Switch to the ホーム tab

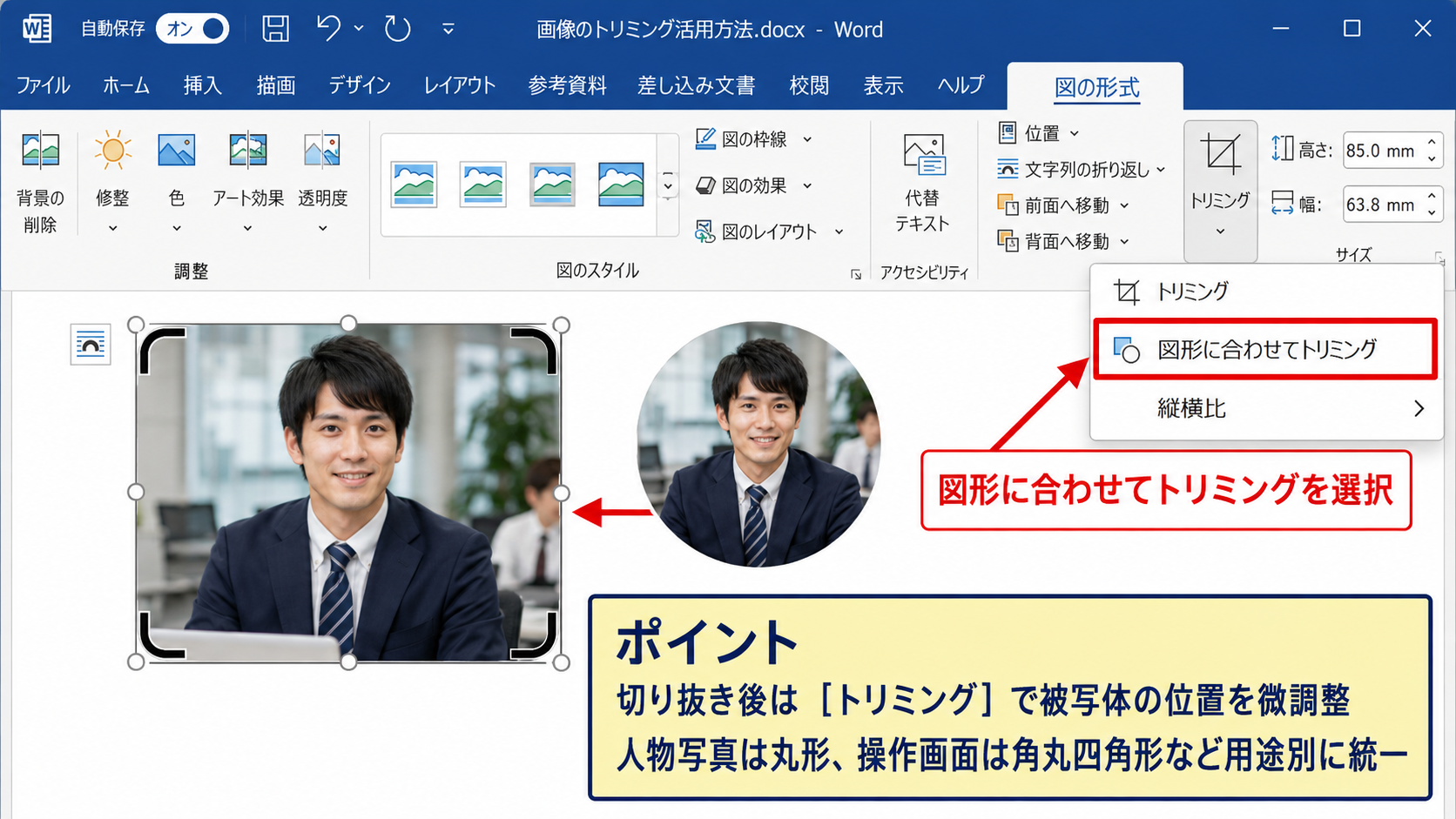tap(126, 85)
